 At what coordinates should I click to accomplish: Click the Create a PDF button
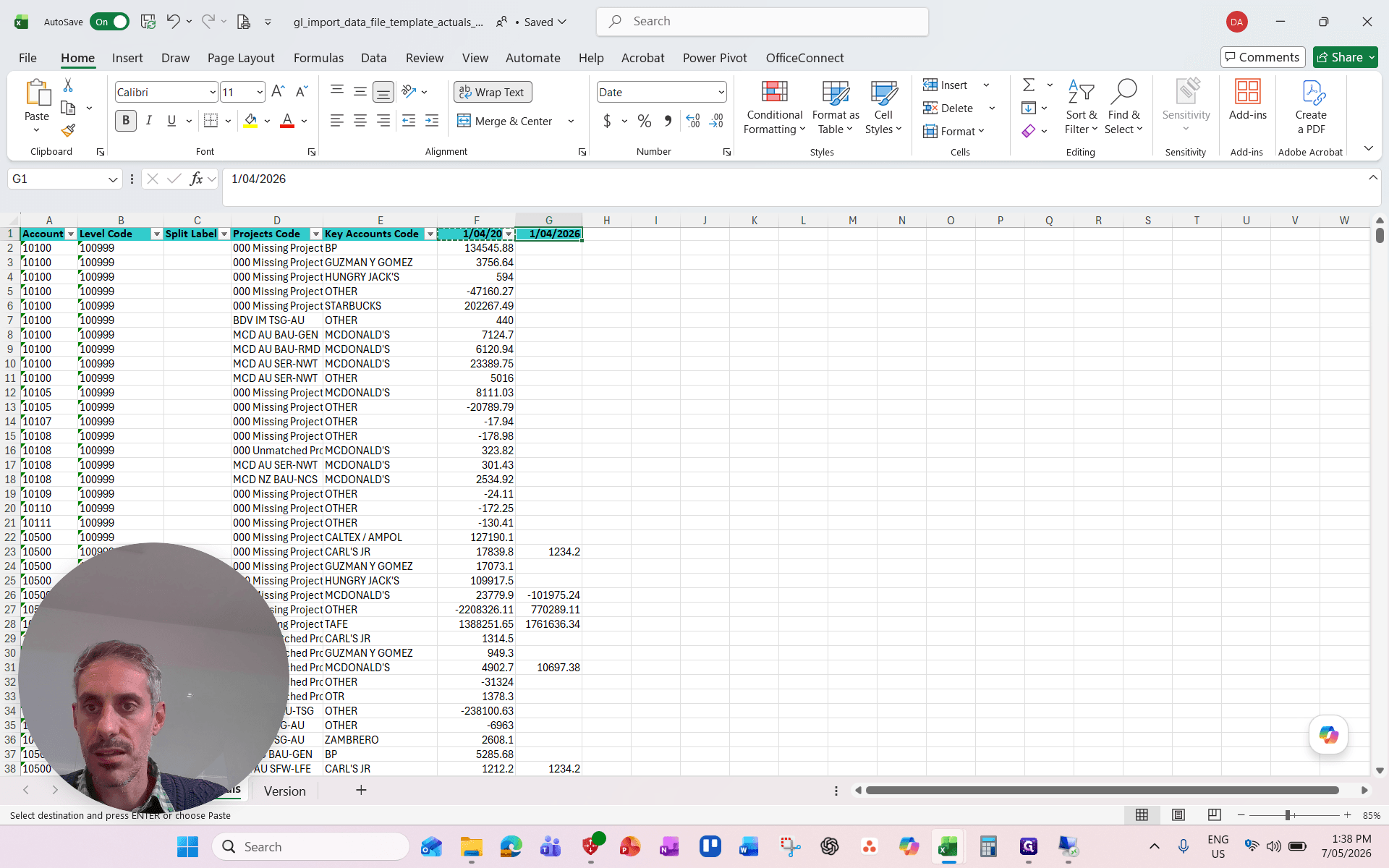click(1311, 108)
